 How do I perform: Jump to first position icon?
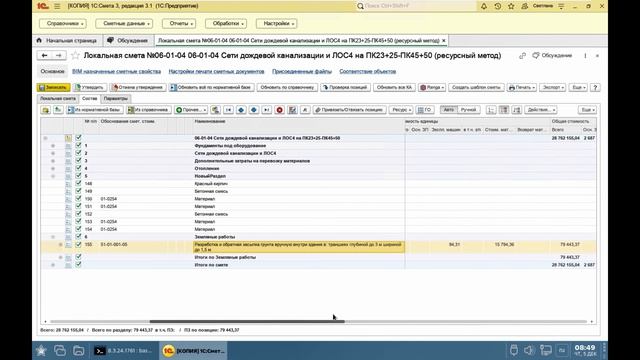228,110
